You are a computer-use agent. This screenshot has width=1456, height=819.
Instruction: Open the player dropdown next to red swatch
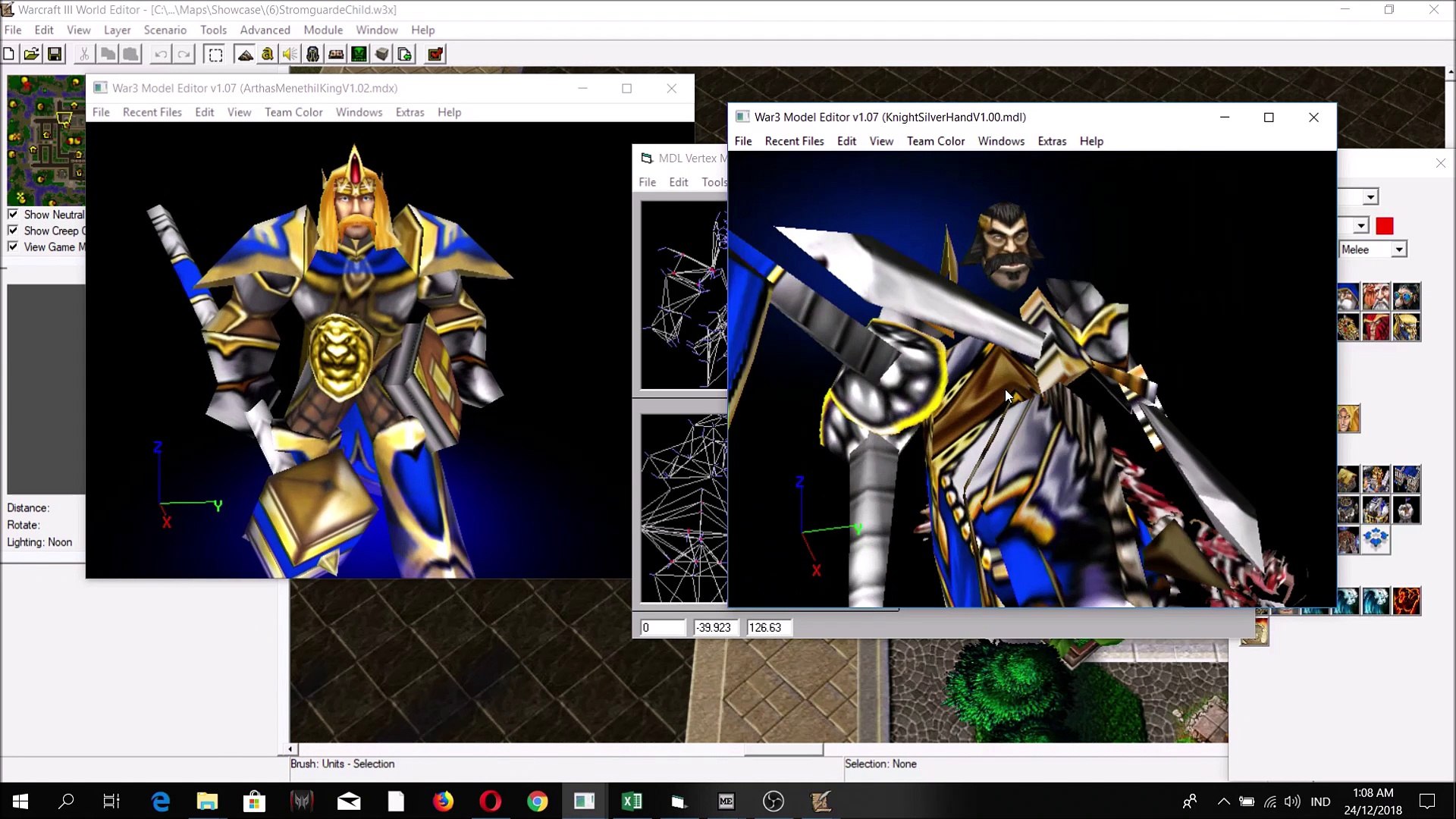(x=1361, y=226)
